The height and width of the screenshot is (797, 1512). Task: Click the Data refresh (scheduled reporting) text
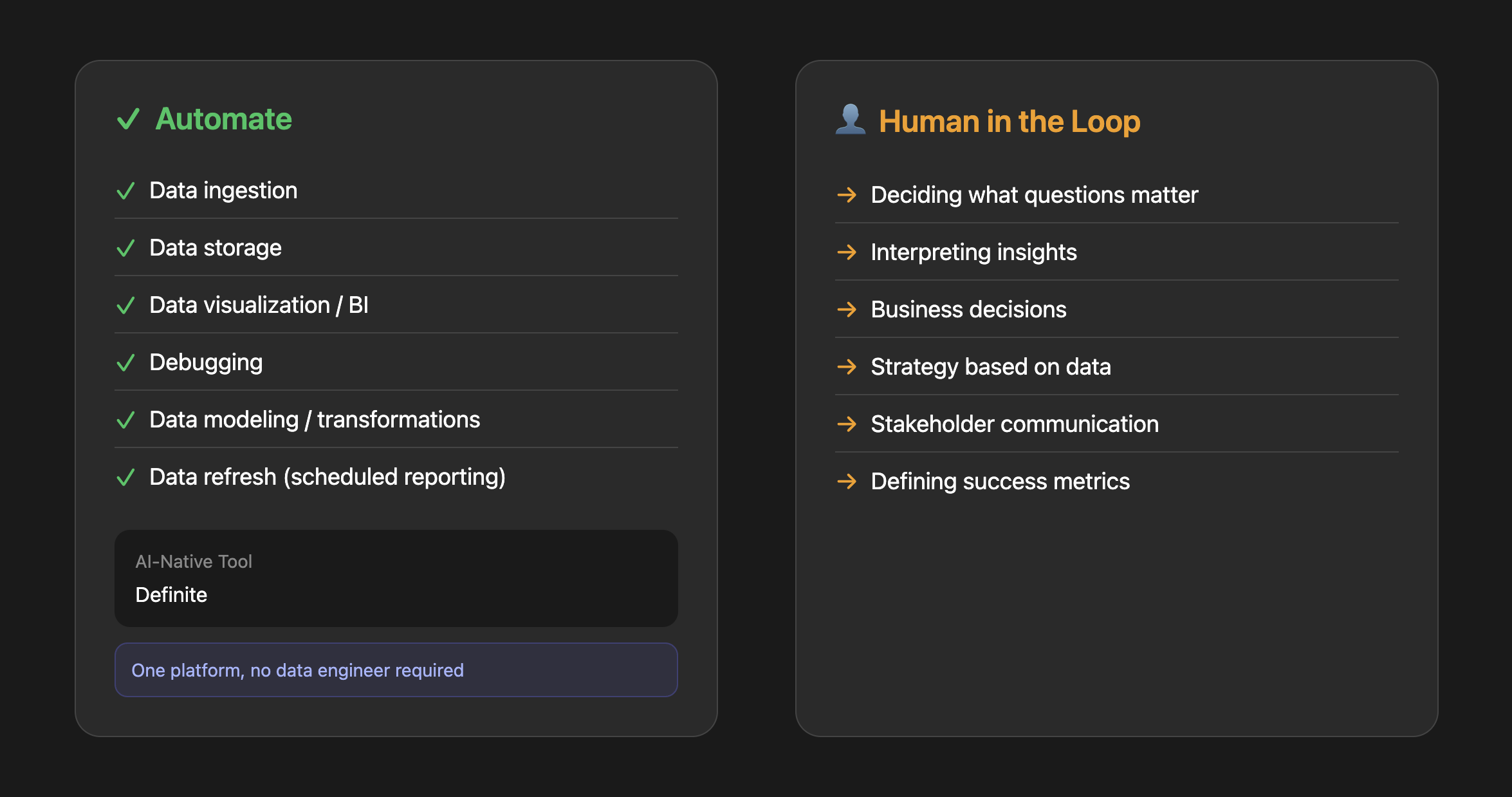coord(327,476)
